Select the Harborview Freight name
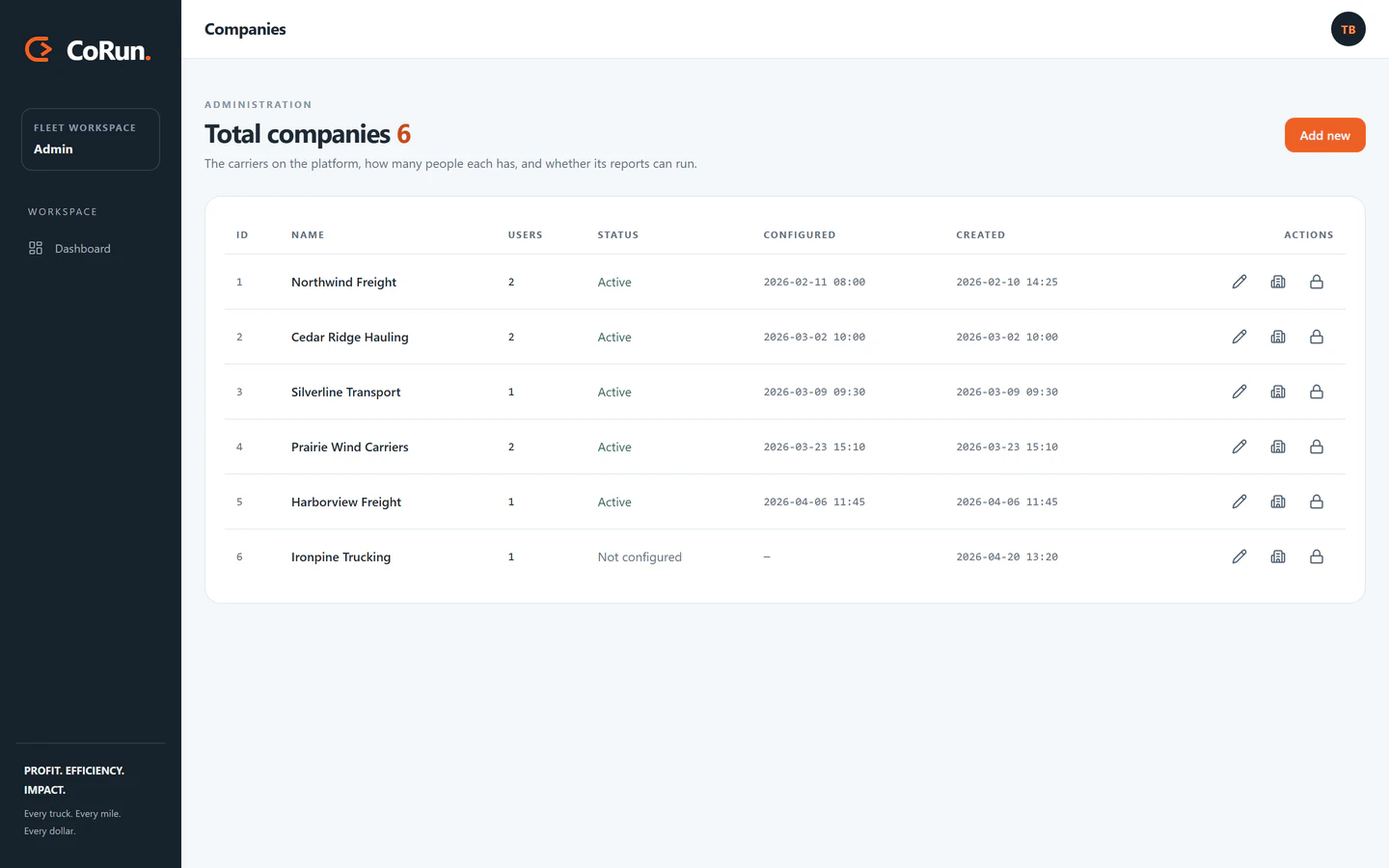This screenshot has height=868, width=1389. [346, 502]
